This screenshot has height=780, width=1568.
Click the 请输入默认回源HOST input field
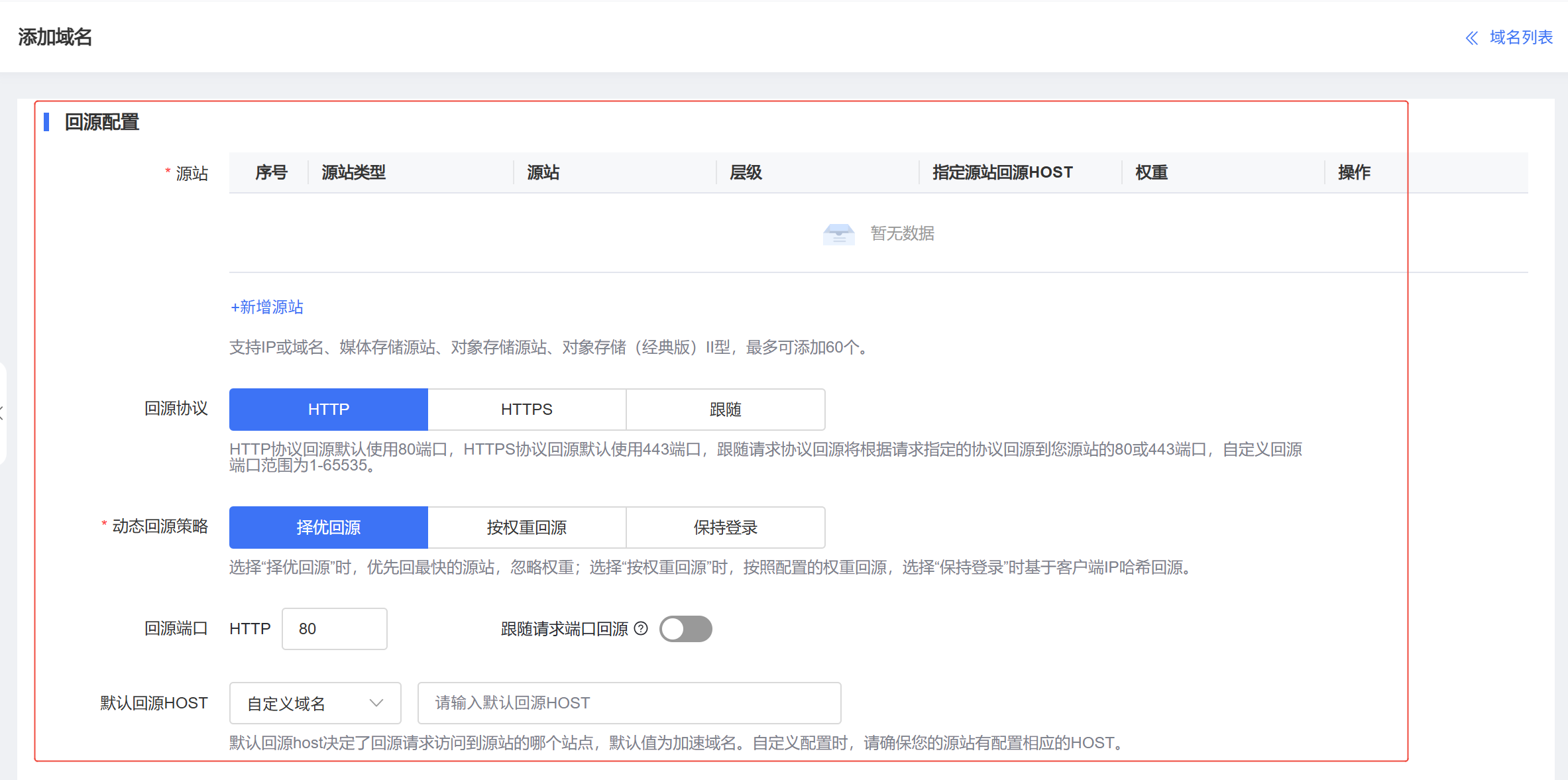click(628, 703)
